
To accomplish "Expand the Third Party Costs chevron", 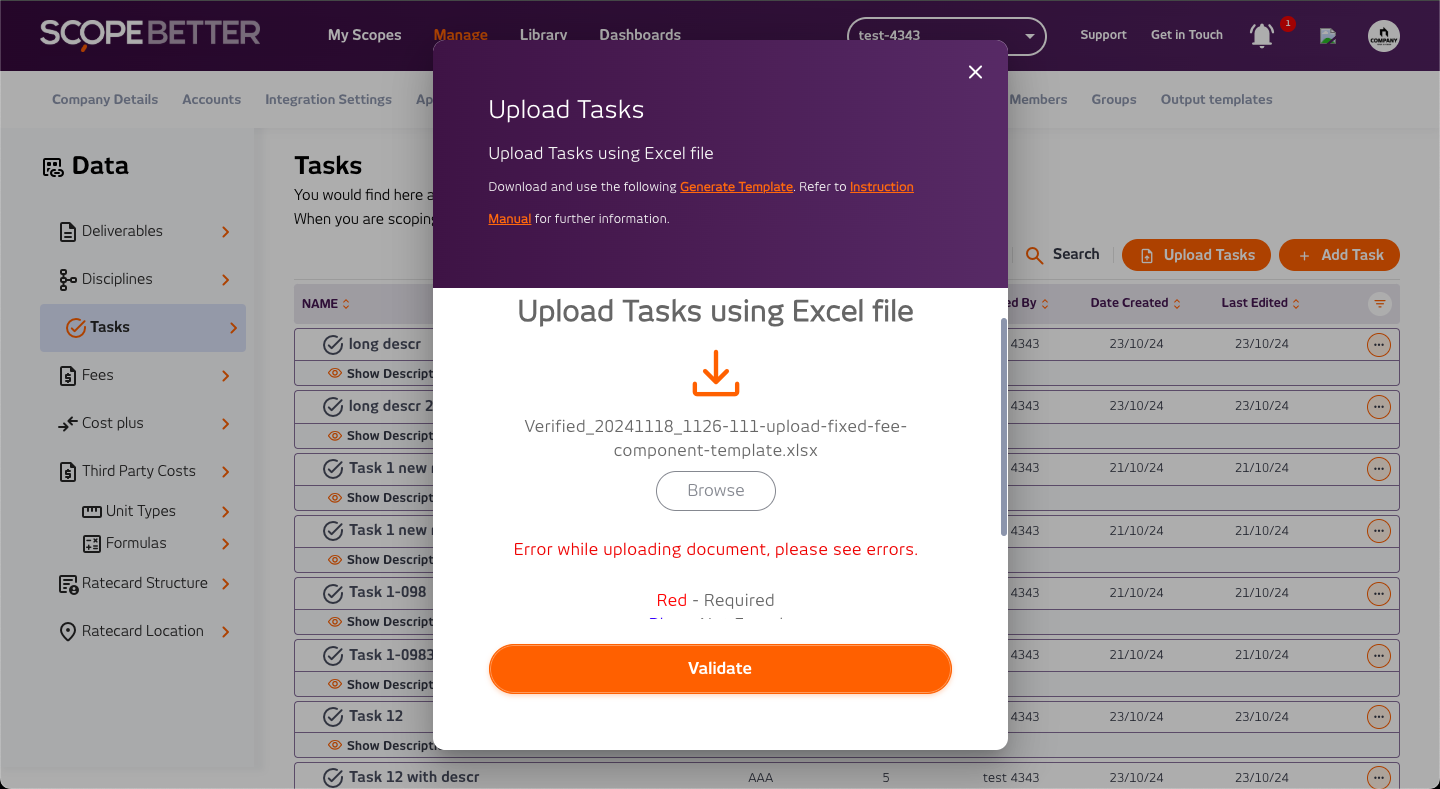I will pyautogui.click(x=226, y=472).
